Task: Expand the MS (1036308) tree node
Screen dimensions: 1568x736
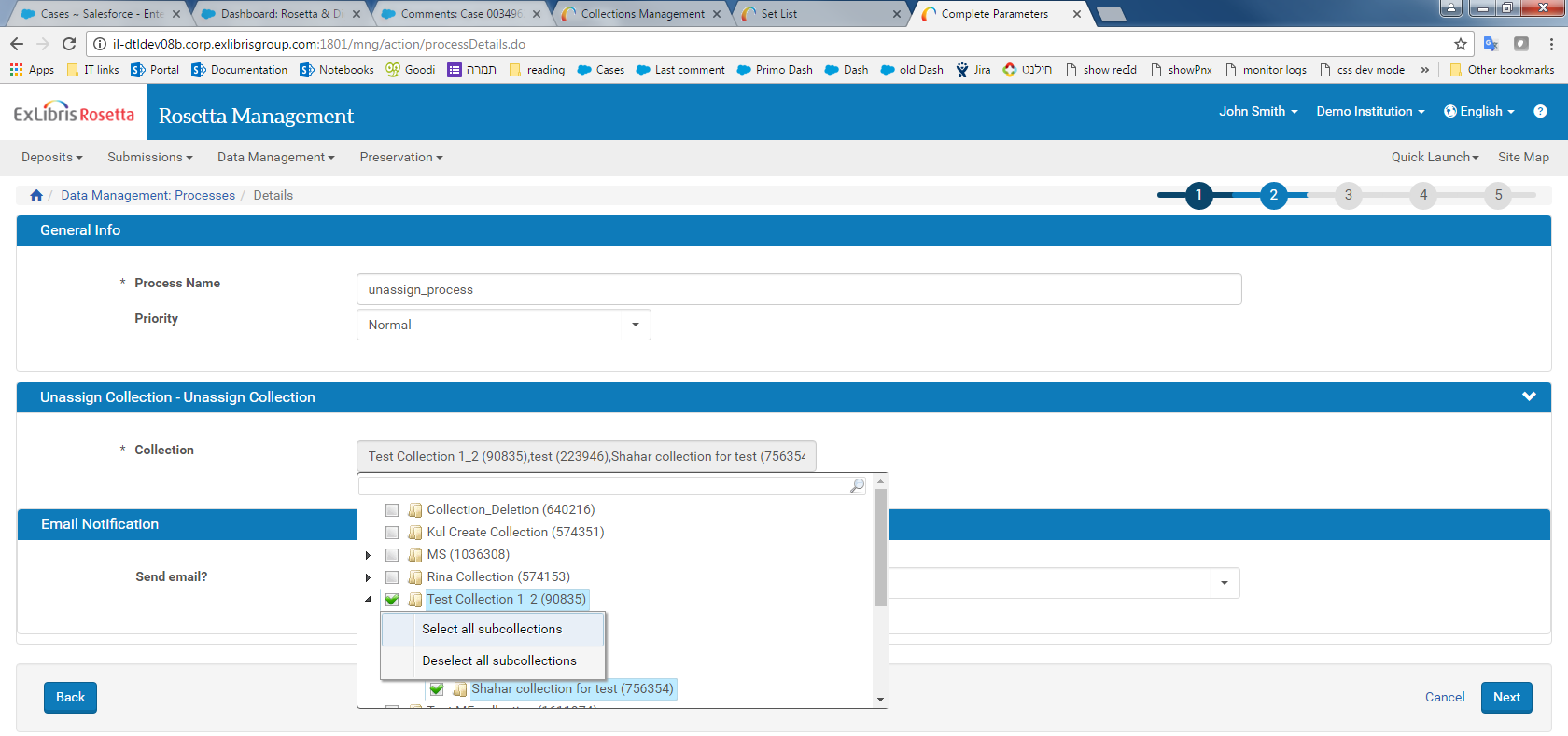Action: click(369, 555)
